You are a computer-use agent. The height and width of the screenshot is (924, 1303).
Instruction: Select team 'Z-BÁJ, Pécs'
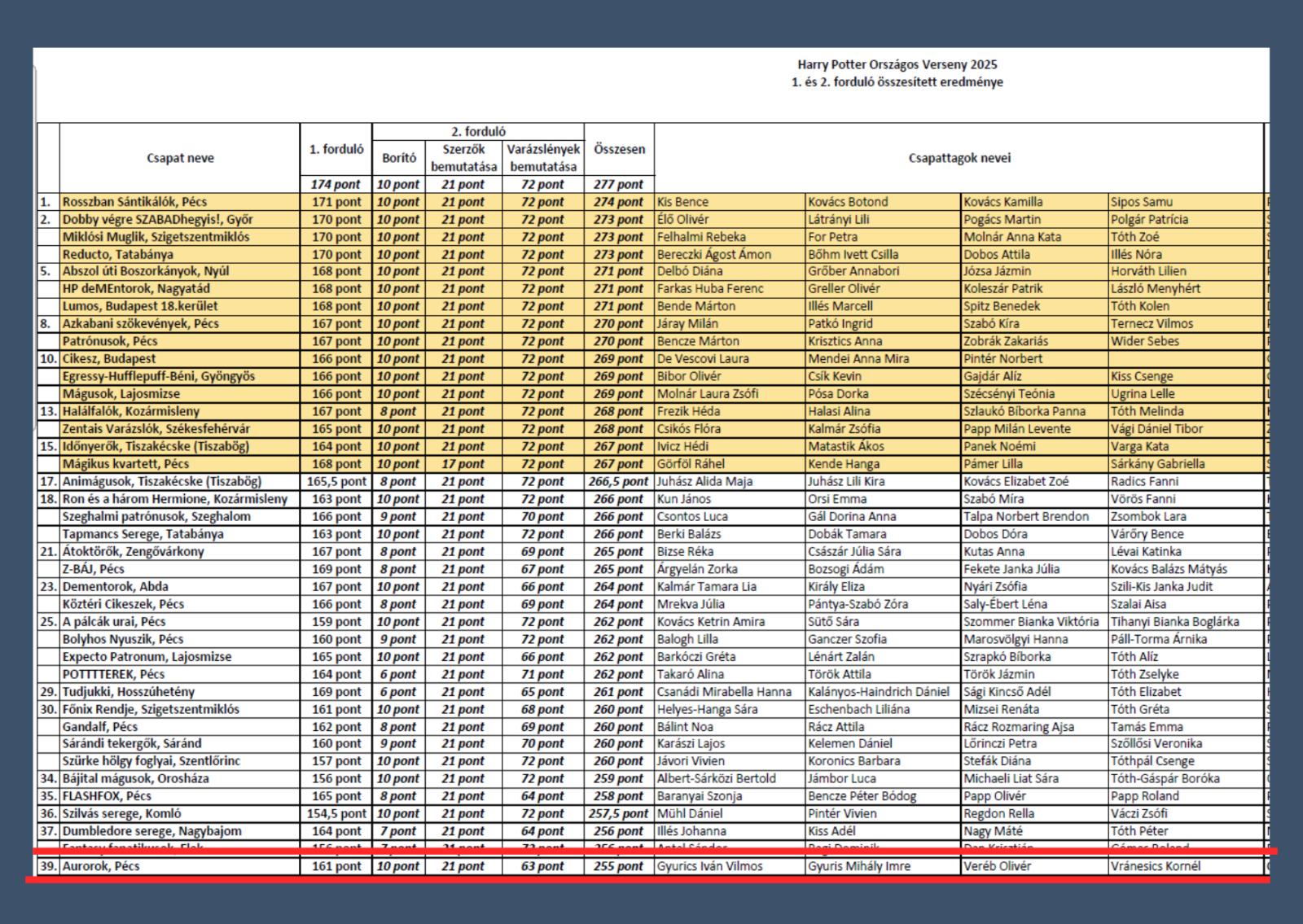[x=94, y=569]
